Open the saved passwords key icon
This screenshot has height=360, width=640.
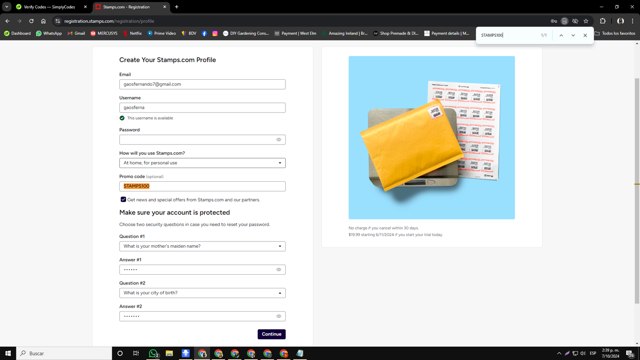click(554, 21)
